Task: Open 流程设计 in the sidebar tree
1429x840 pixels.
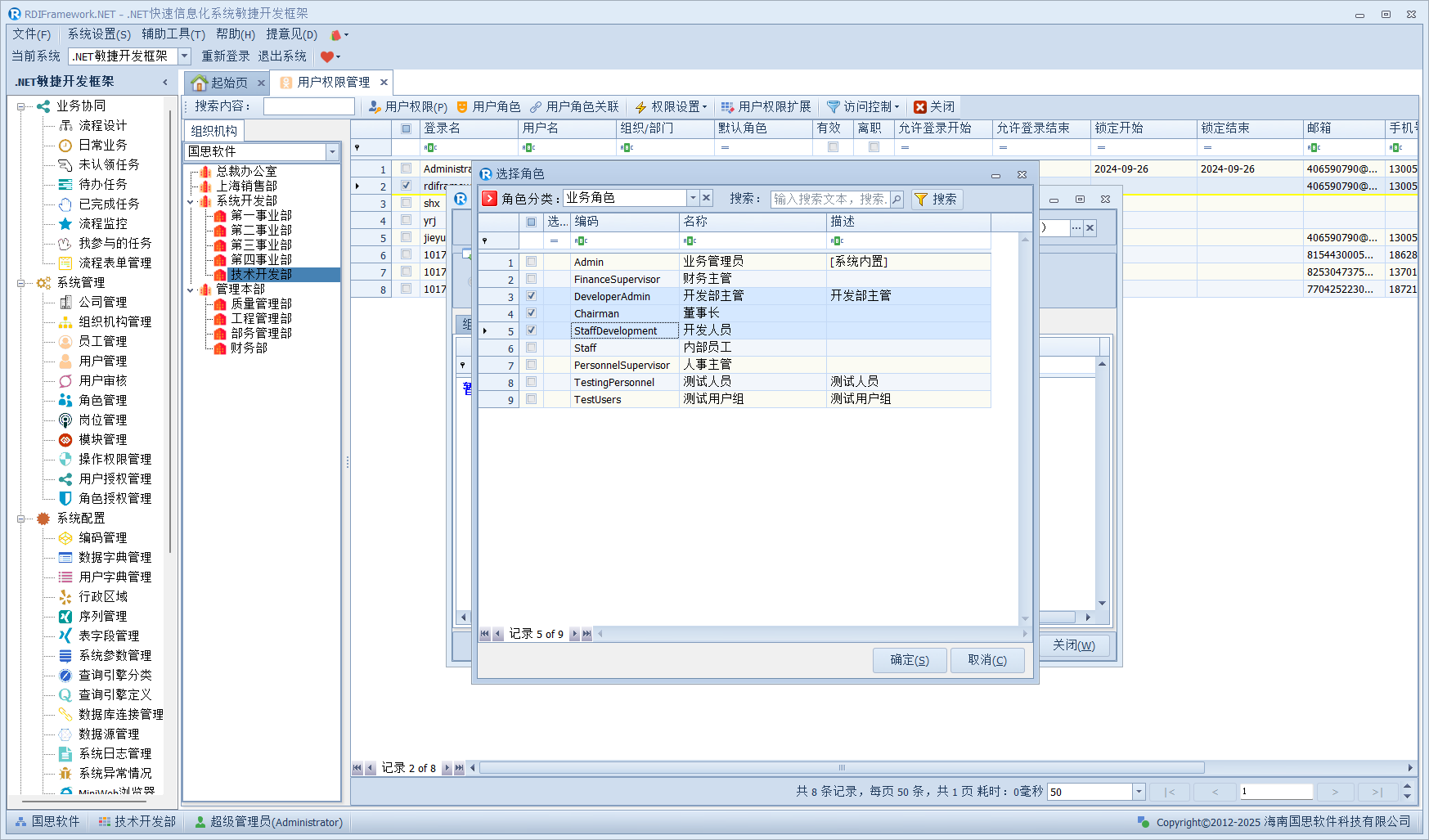Action: point(102,125)
